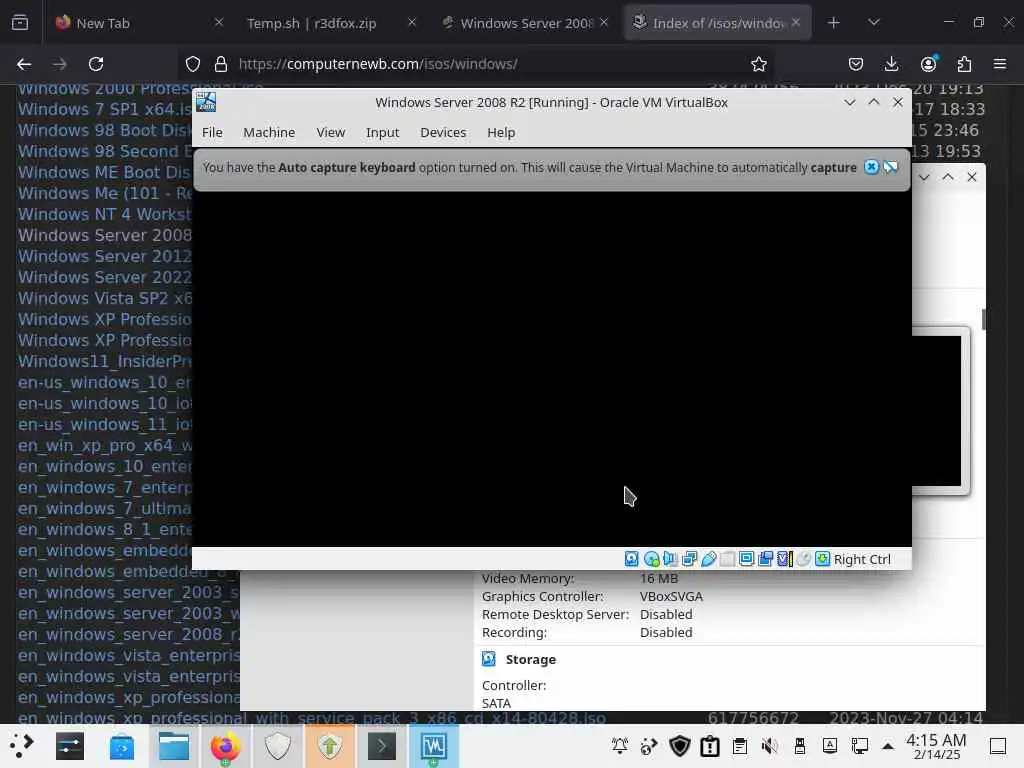This screenshot has height=768, width=1024.
Task: Reload the current page
Action: (96, 64)
